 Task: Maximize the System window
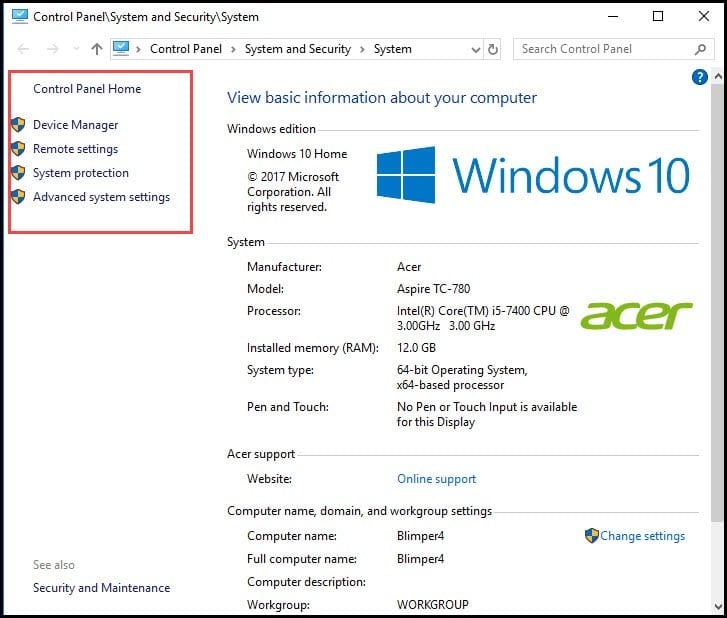(657, 16)
